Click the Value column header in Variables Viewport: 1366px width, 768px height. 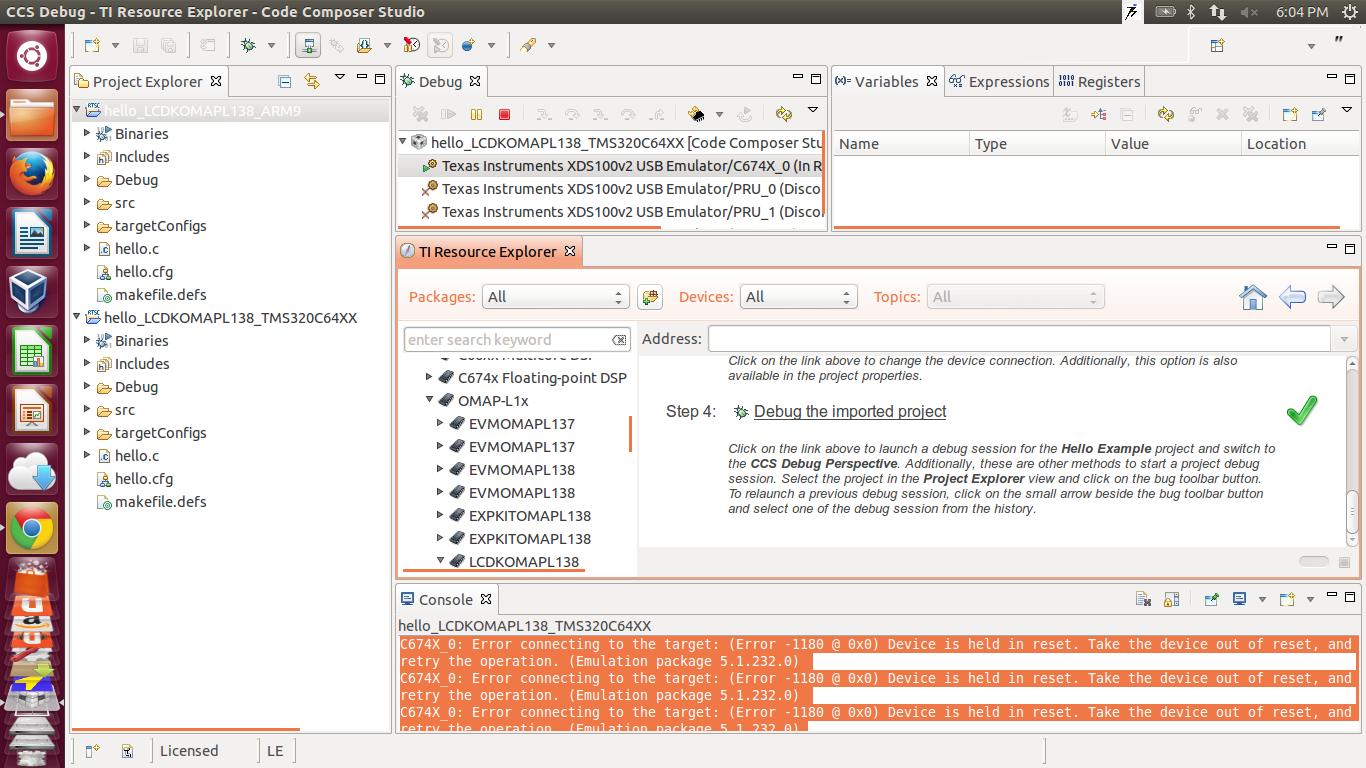click(1171, 144)
